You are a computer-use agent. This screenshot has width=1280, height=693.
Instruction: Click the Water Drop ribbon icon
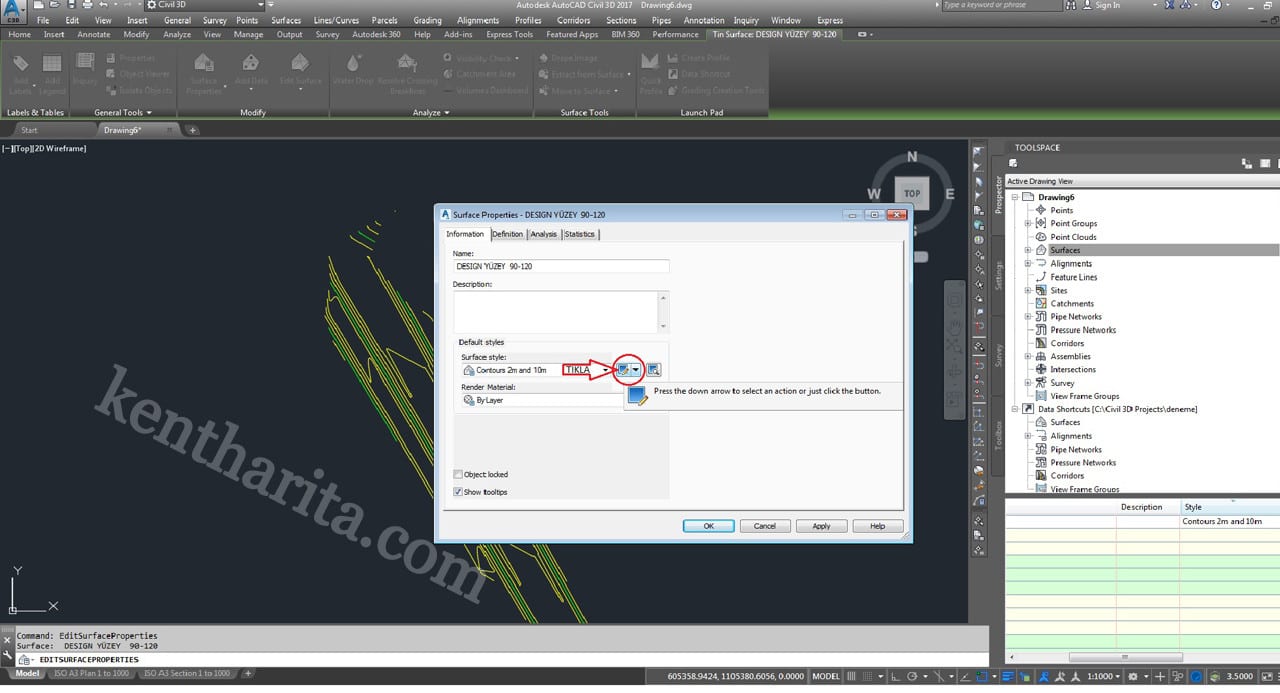pos(352,68)
